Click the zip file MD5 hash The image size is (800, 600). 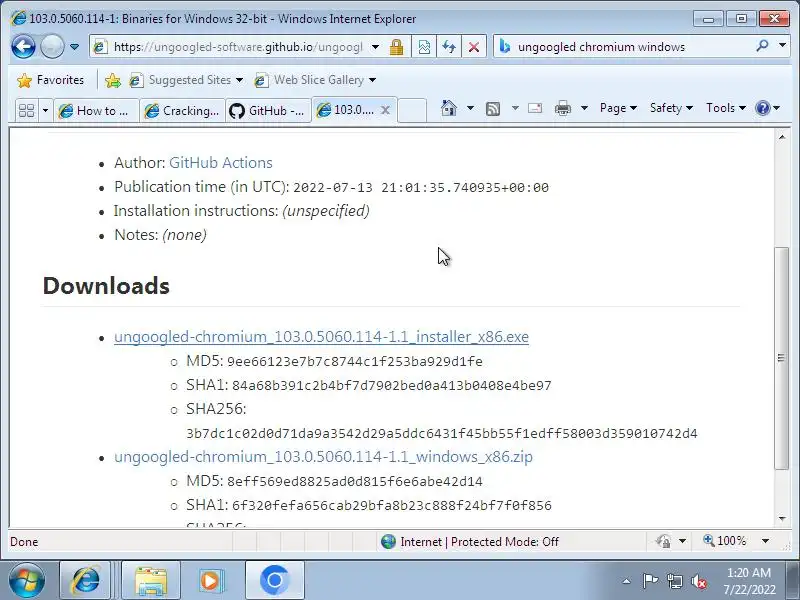click(x=355, y=482)
